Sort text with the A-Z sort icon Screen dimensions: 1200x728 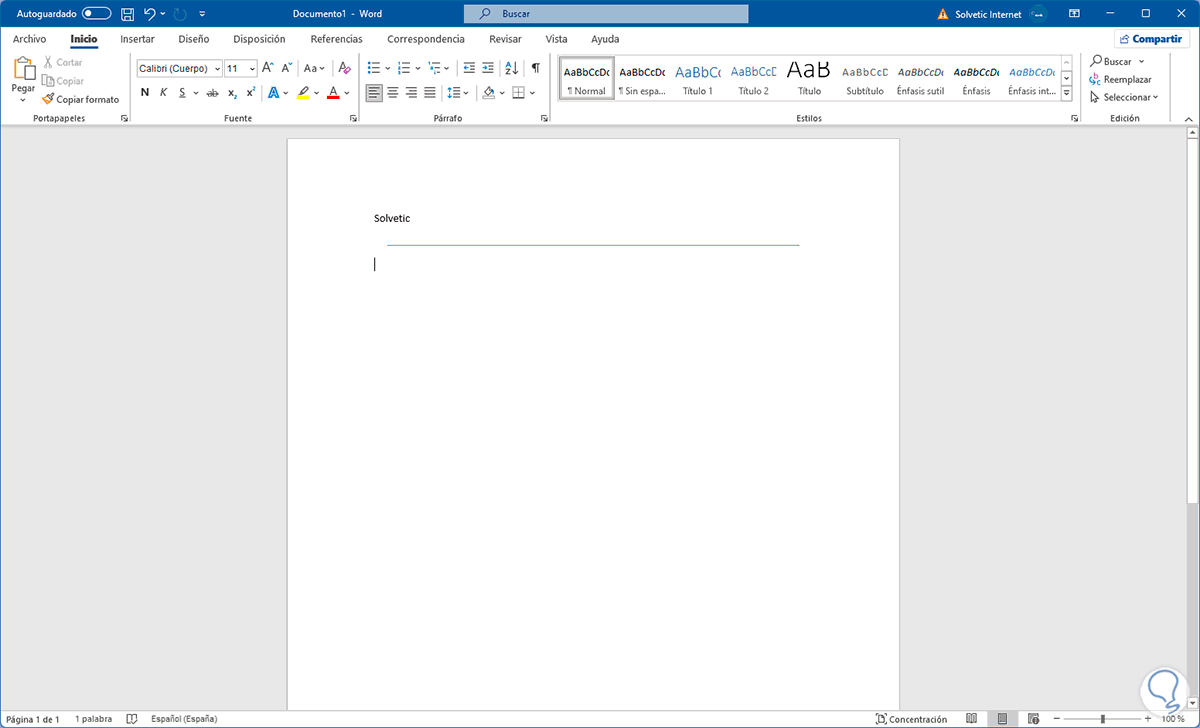point(511,68)
